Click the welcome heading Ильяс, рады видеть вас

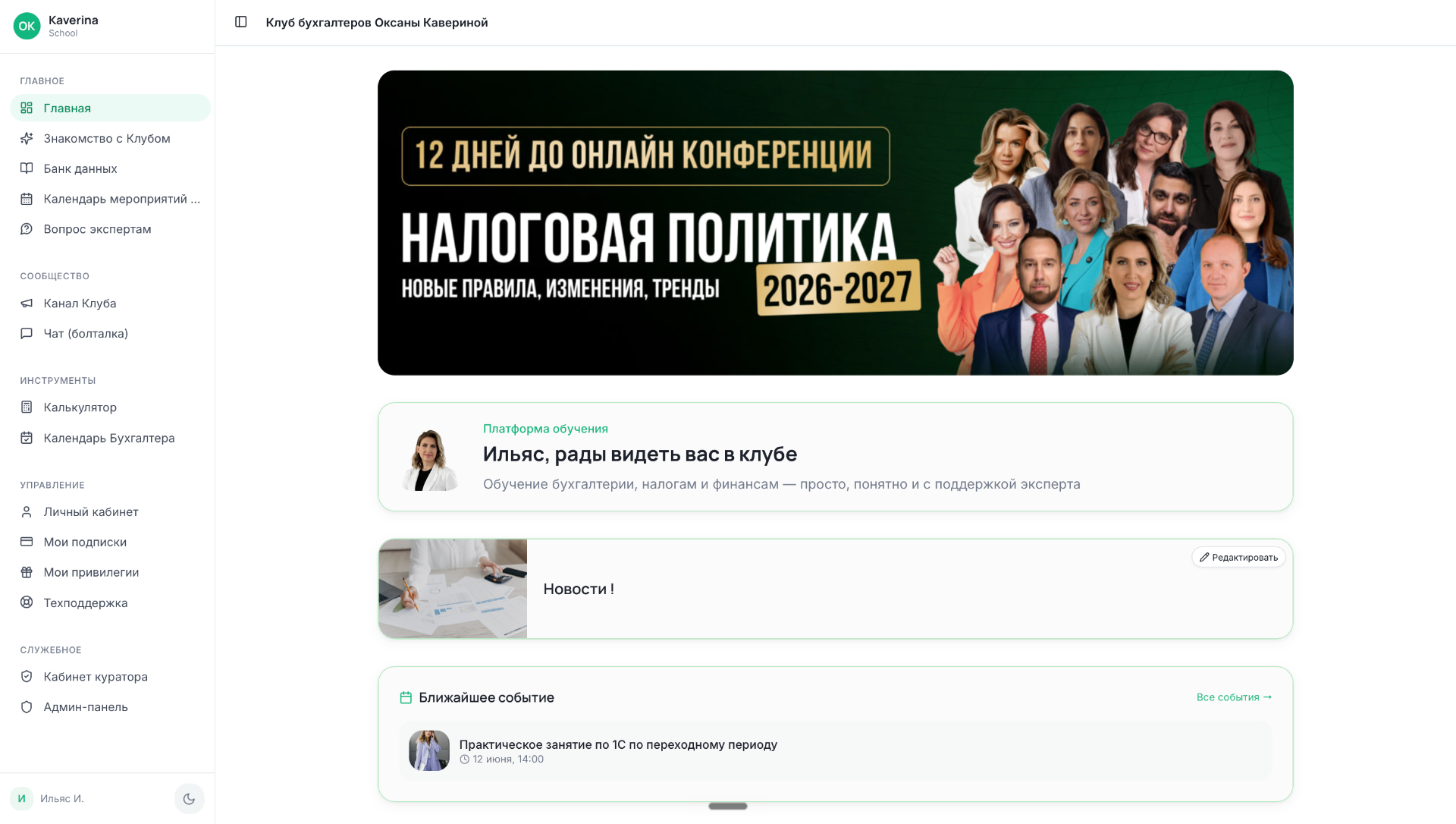tap(640, 454)
